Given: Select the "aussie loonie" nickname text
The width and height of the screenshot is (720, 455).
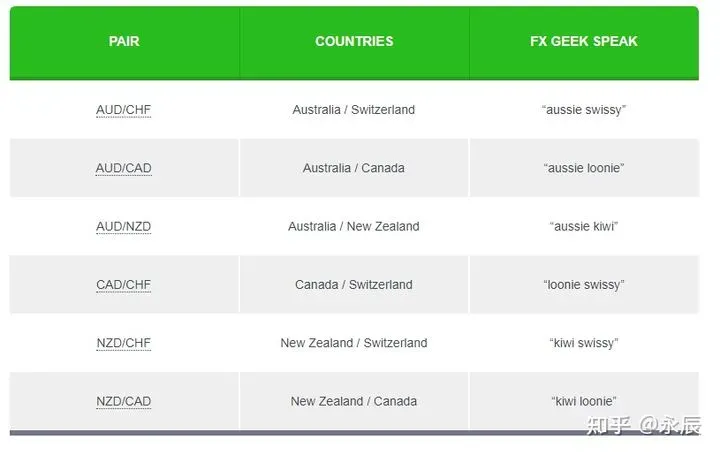Looking at the screenshot, I should click(x=583, y=168).
